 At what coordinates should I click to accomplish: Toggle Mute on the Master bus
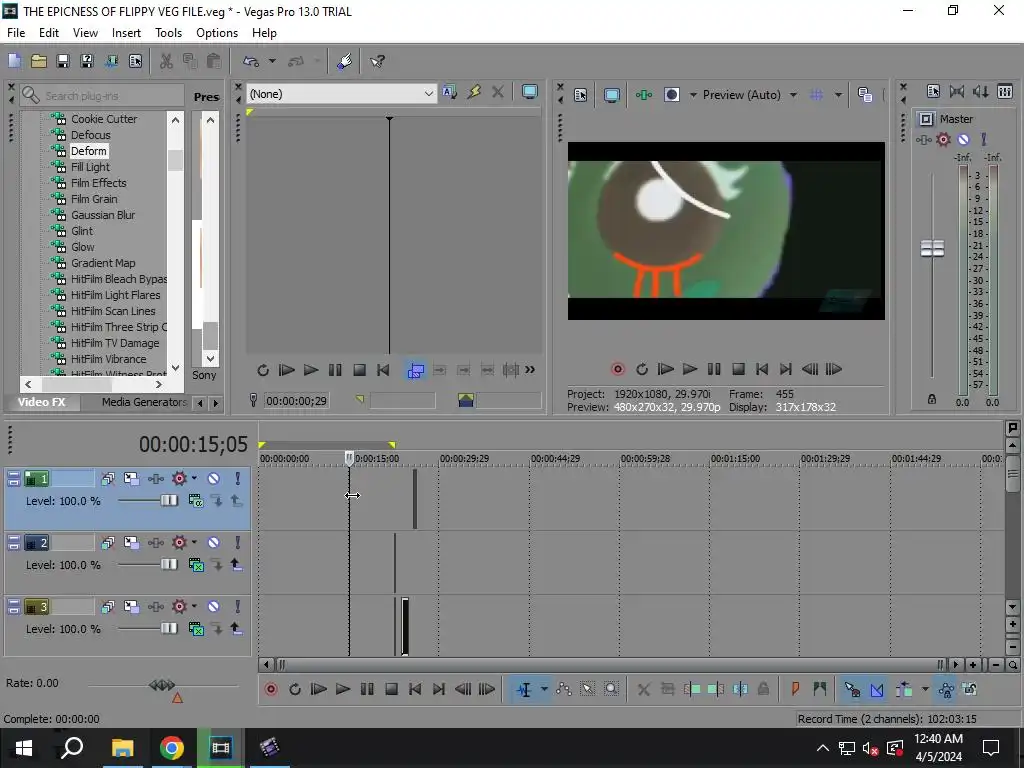[964, 139]
